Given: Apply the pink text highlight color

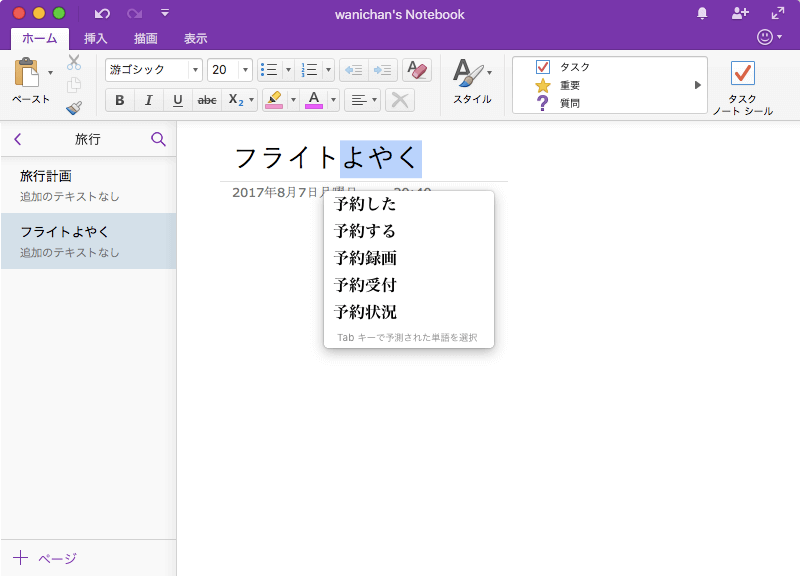Looking at the screenshot, I should [x=274, y=100].
